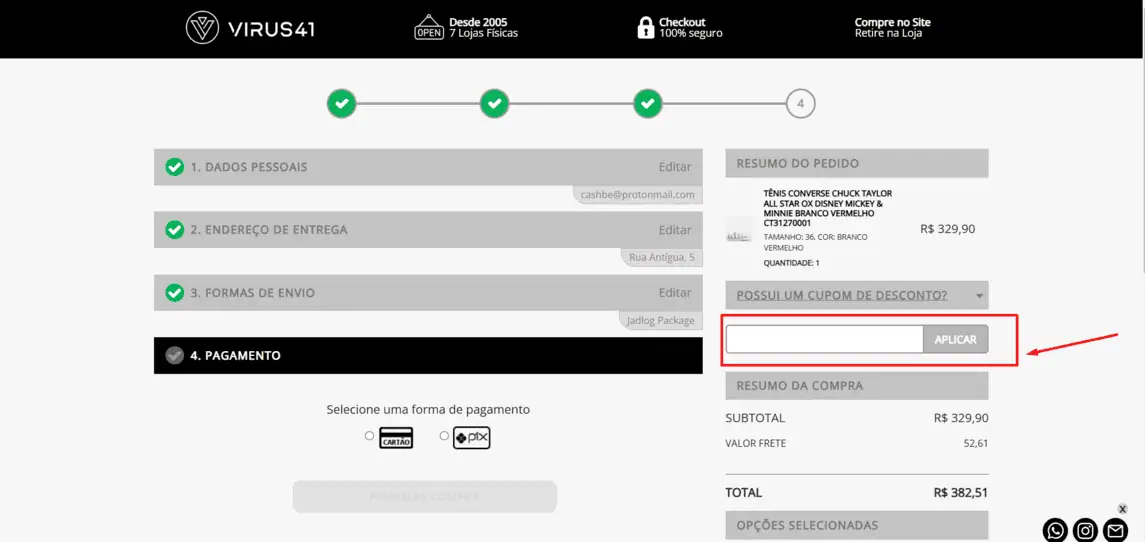This screenshot has height=542, width=1145.
Task: Click grey check beside Pagamento
Action: [x=175, y=356]
